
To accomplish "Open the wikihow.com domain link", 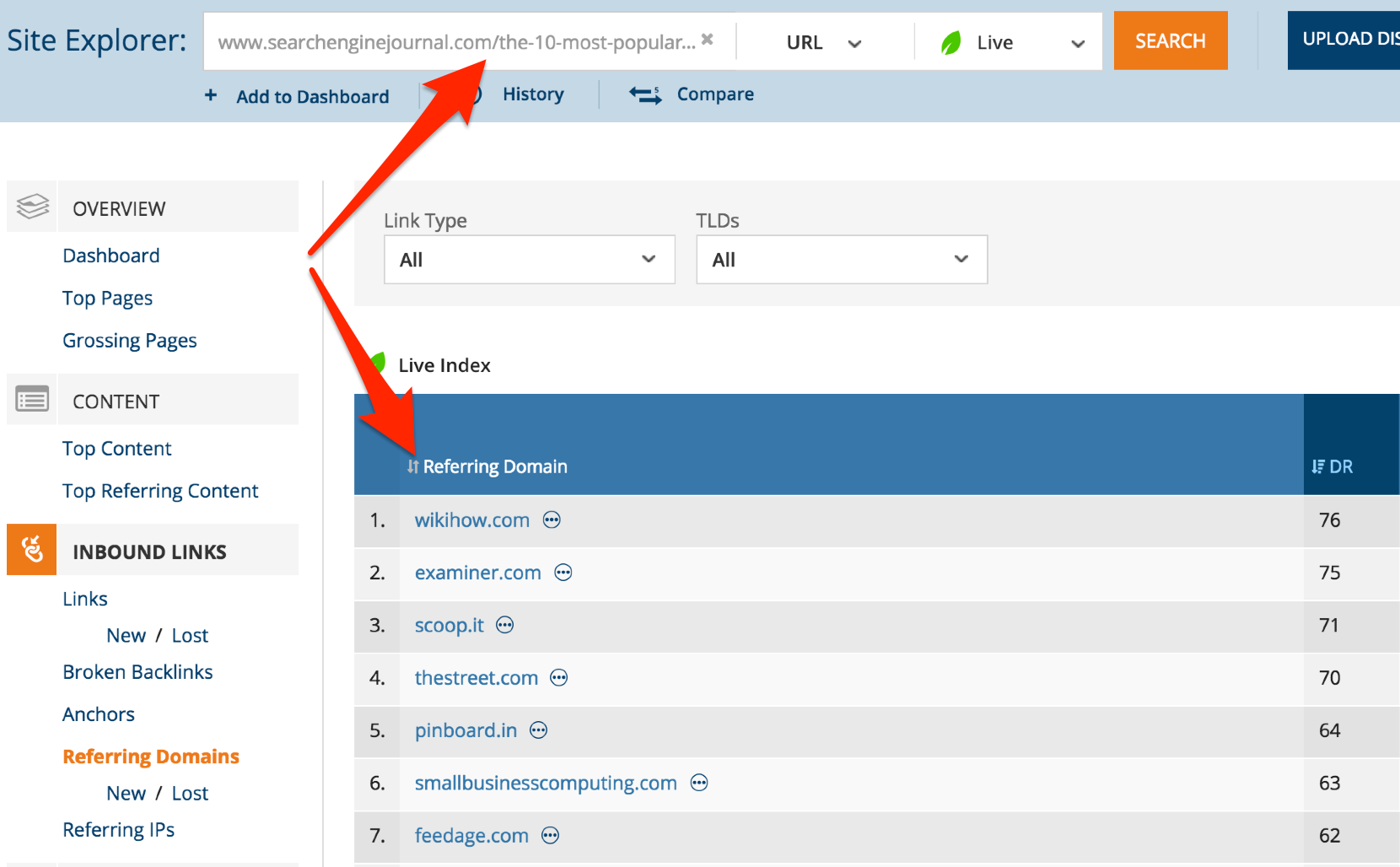I will [472, 520].
